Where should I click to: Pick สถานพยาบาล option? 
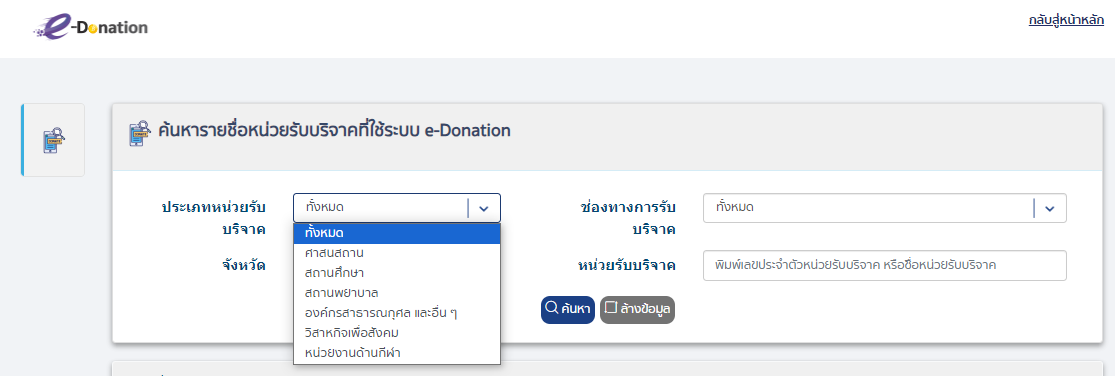397,292
